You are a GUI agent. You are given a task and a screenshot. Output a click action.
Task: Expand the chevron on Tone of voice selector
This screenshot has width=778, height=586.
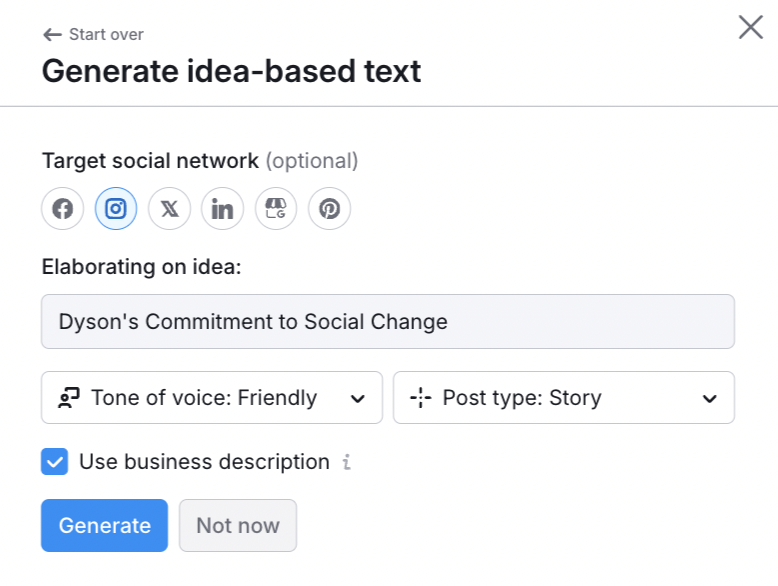pos(357,399)
